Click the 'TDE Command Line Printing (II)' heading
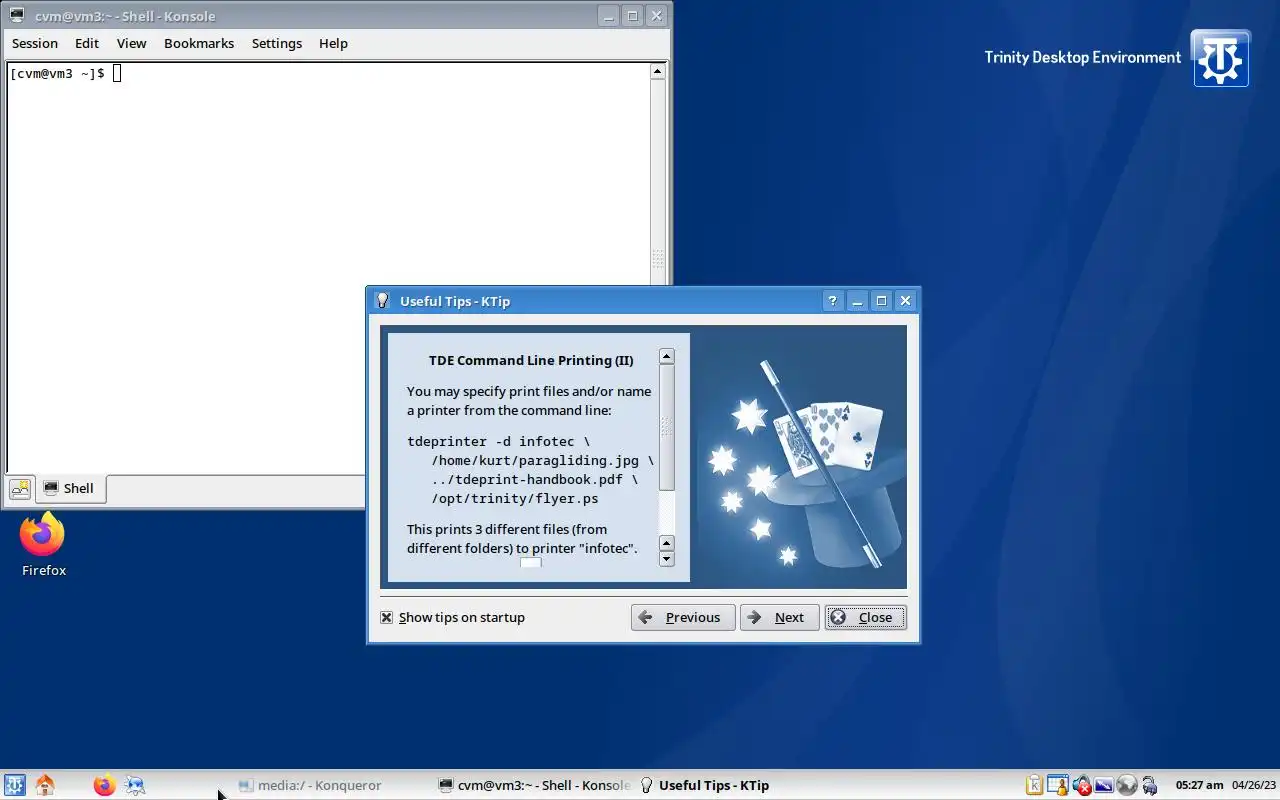Image resolution: width=1280 pixels, height=800 pixels. 531,360
